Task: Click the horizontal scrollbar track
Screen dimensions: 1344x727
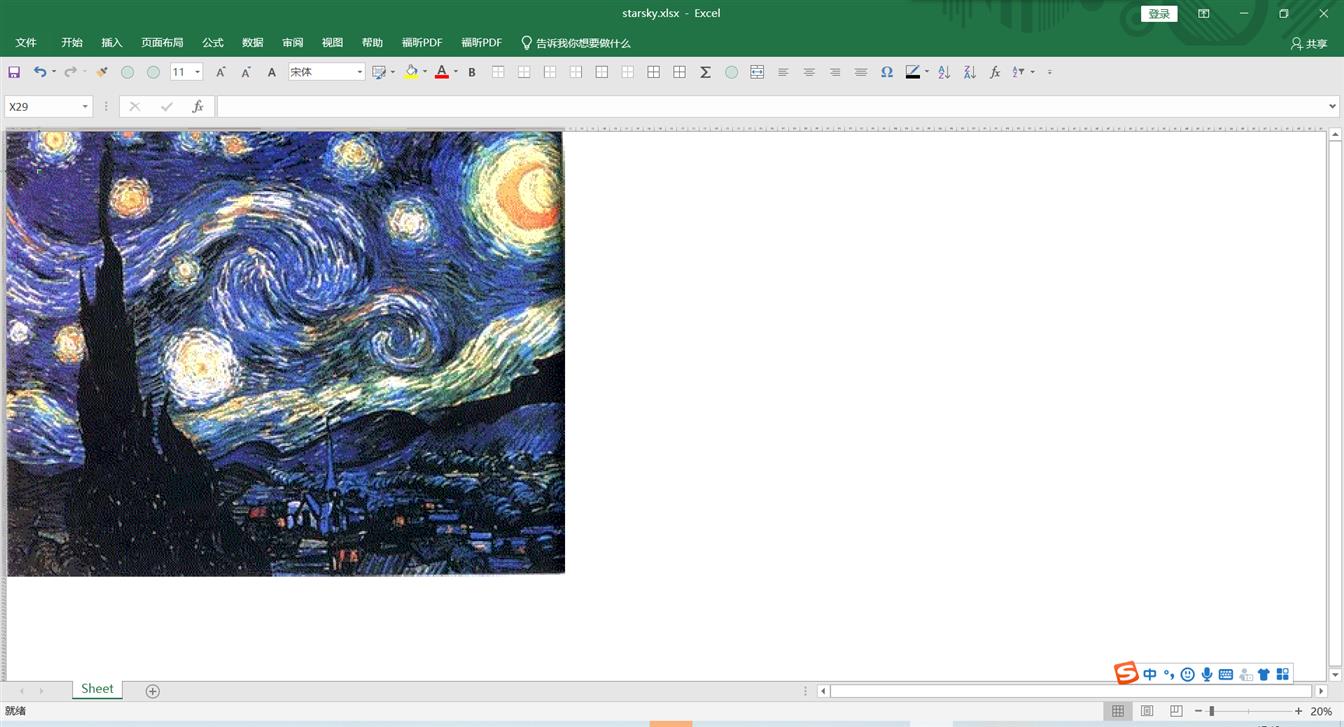Action: pyautogui.click(x=1070, y=691)
